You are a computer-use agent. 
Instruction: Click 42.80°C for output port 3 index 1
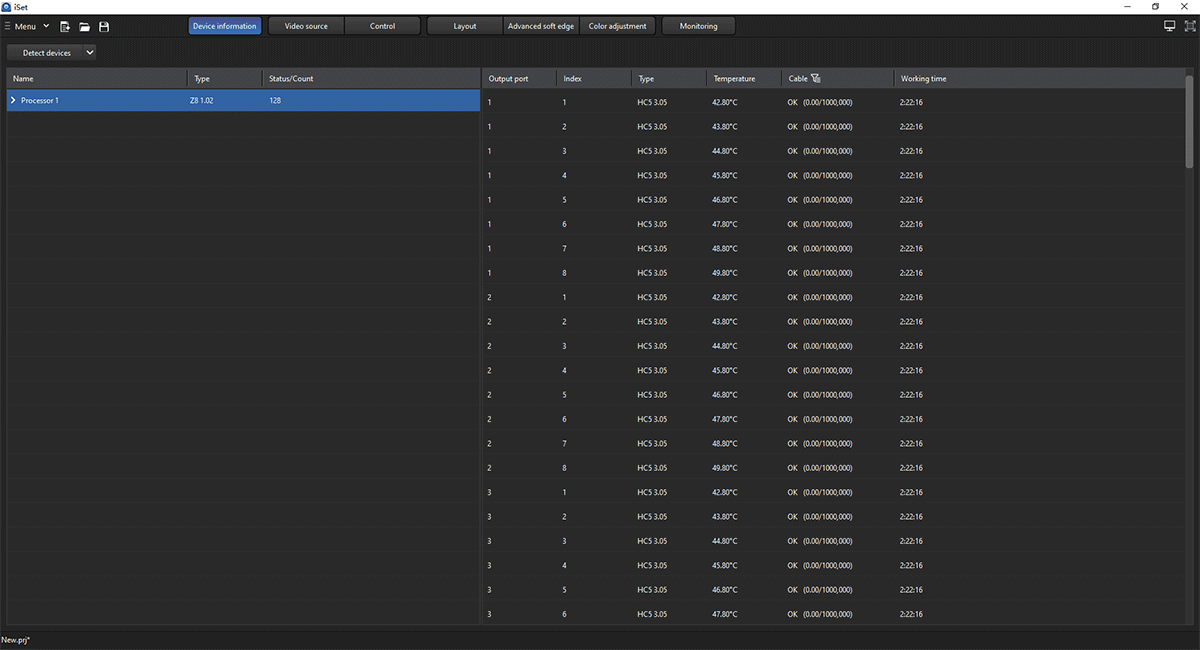tap(725, 492)
